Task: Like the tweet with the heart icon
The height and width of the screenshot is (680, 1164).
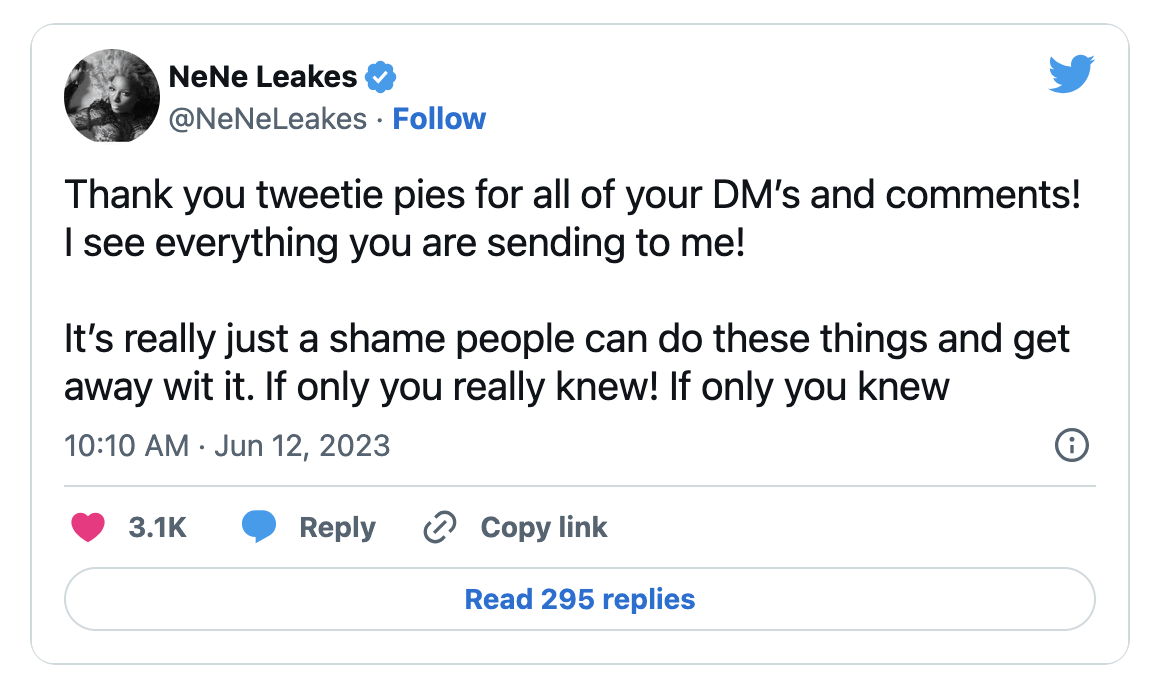Action: tap(89, 527)
